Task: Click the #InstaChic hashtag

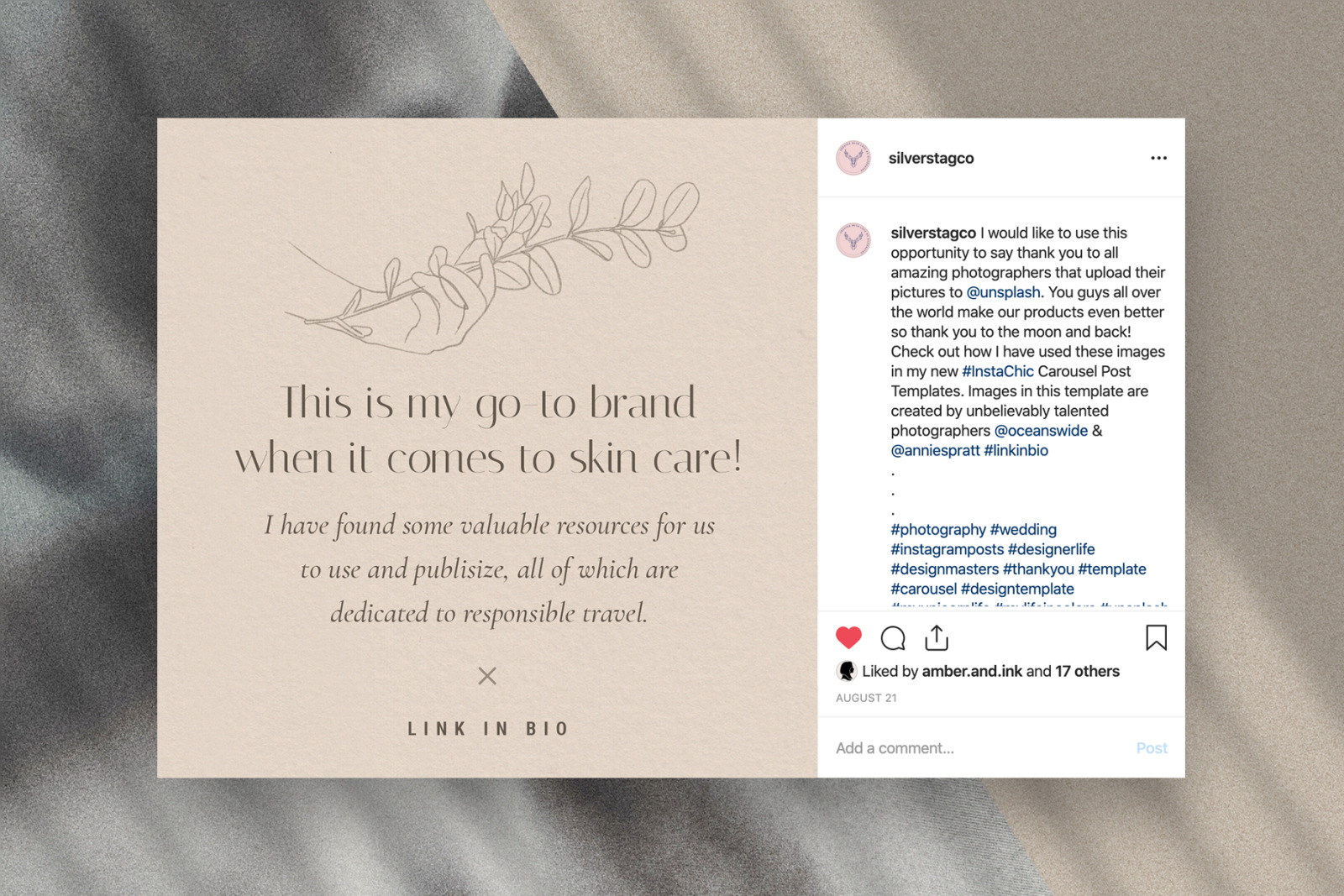Action: 997,371
